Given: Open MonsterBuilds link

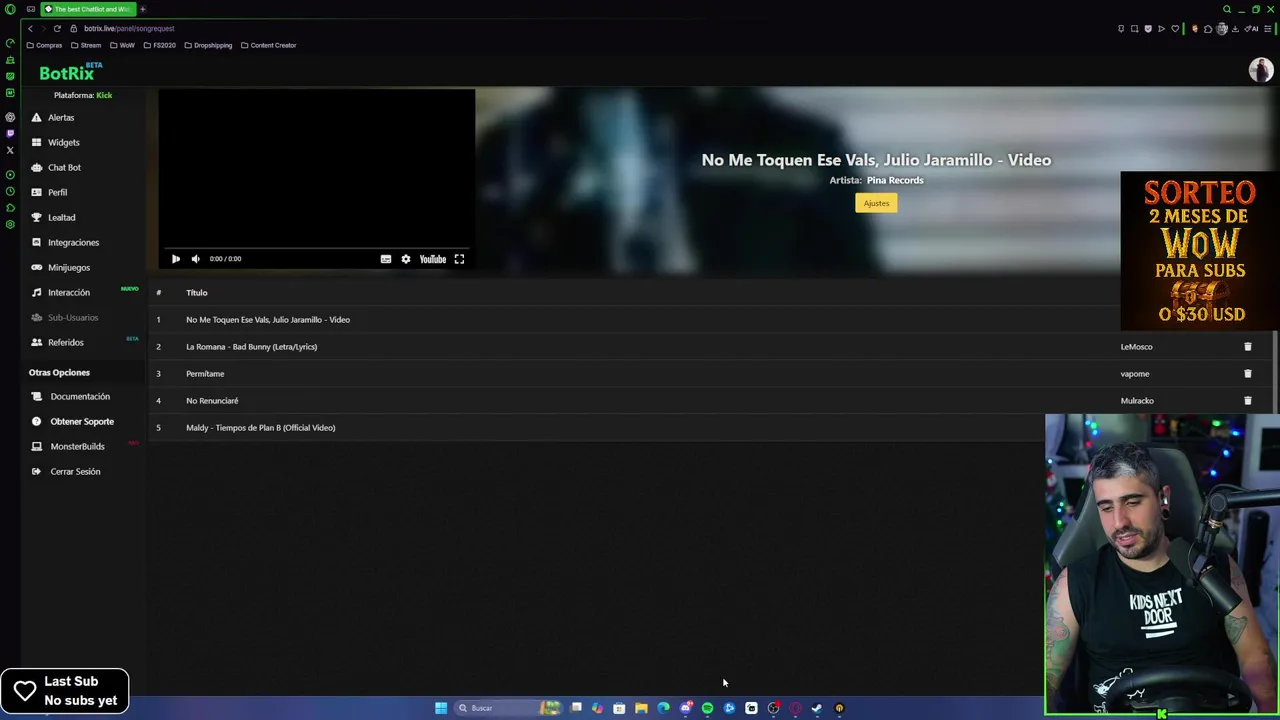Looking at the screenshot, I should coord(77,447).
